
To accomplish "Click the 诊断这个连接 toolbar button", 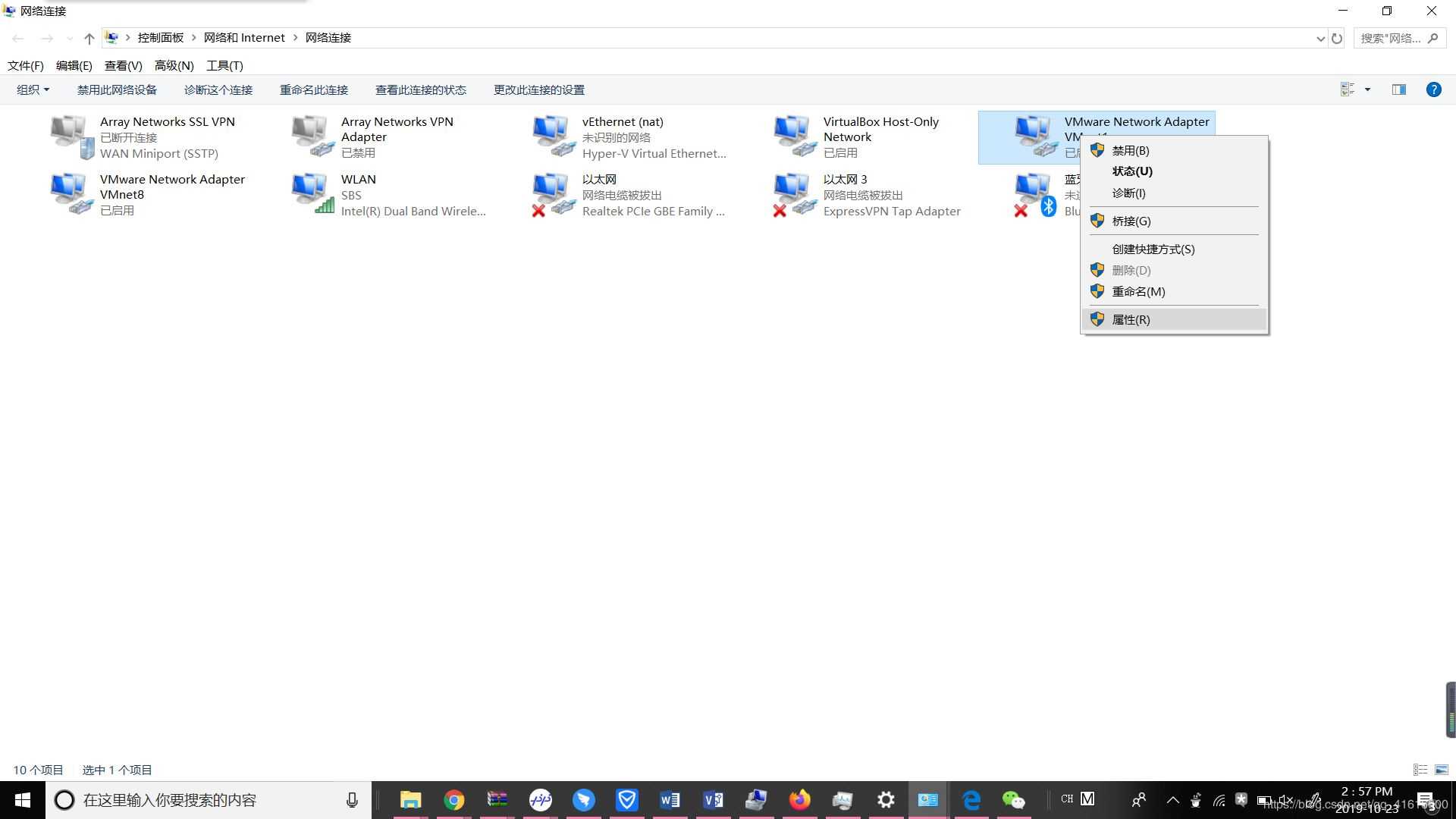I will pos(218,89).
